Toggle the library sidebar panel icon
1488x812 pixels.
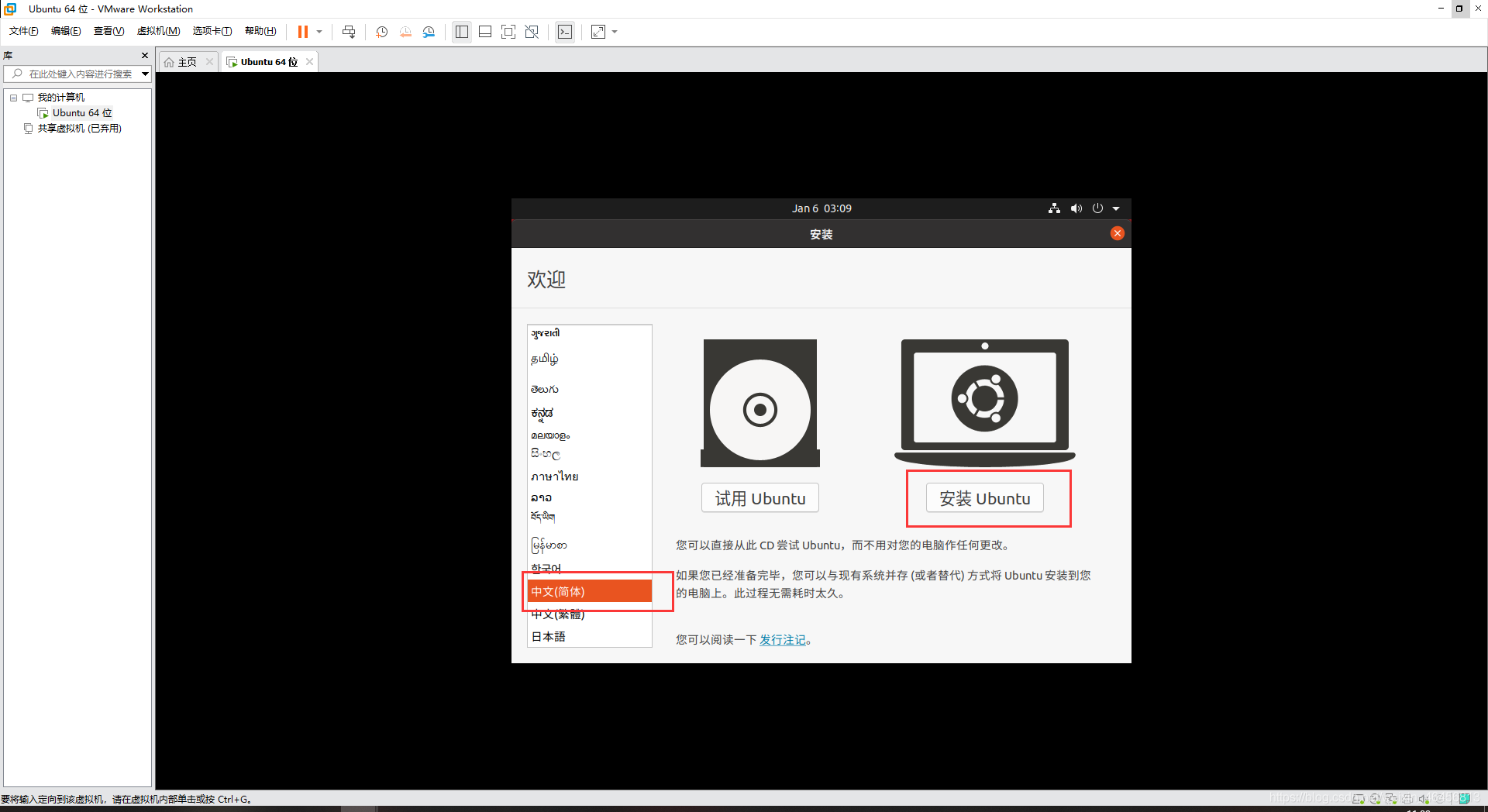462,32
